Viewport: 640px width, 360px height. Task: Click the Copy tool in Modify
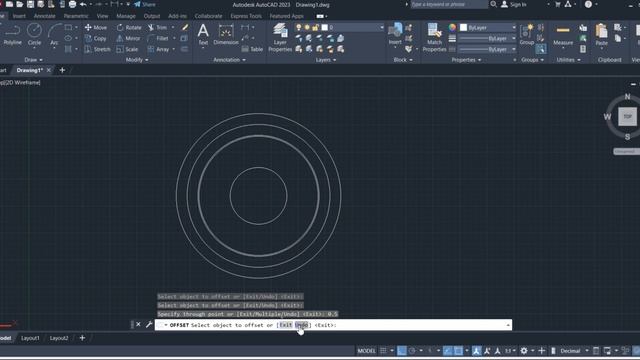coord(96,38)
